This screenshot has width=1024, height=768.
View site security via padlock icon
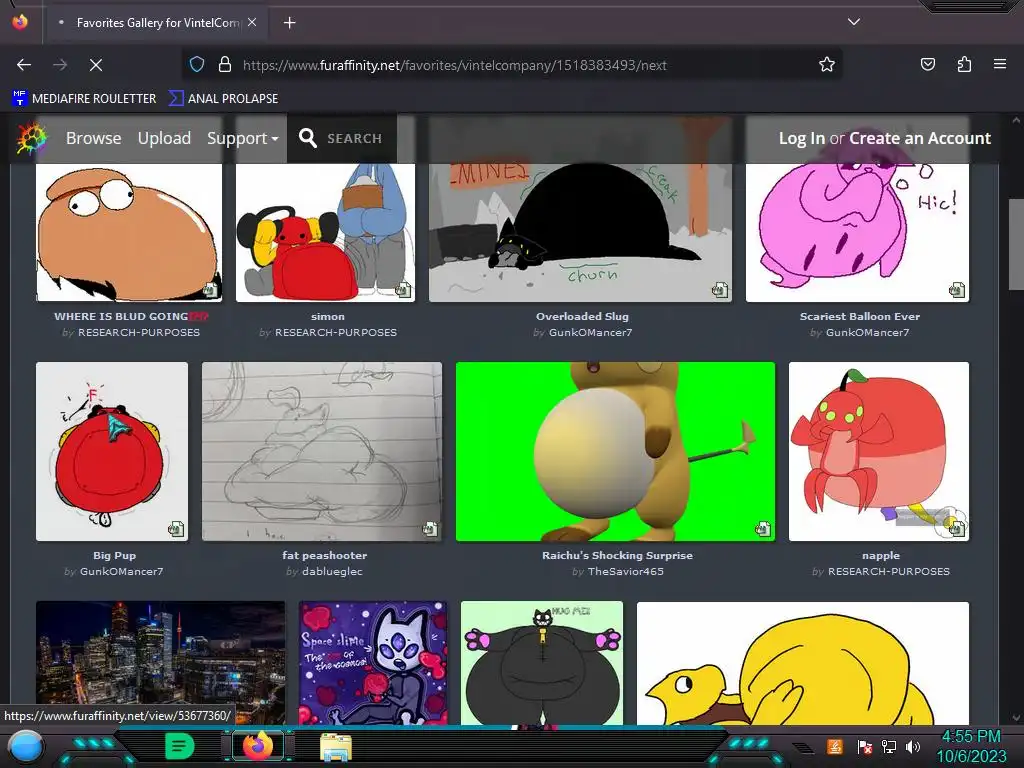point(225,64)
